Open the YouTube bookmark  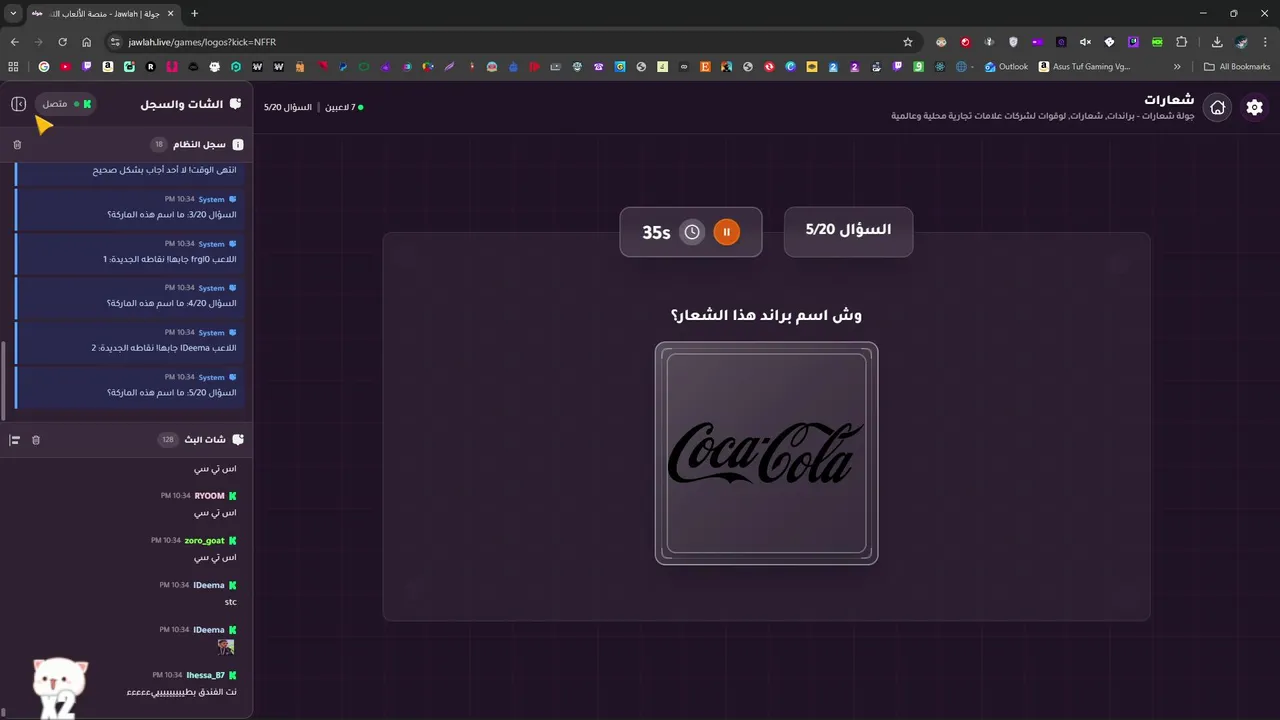[65, 67]
